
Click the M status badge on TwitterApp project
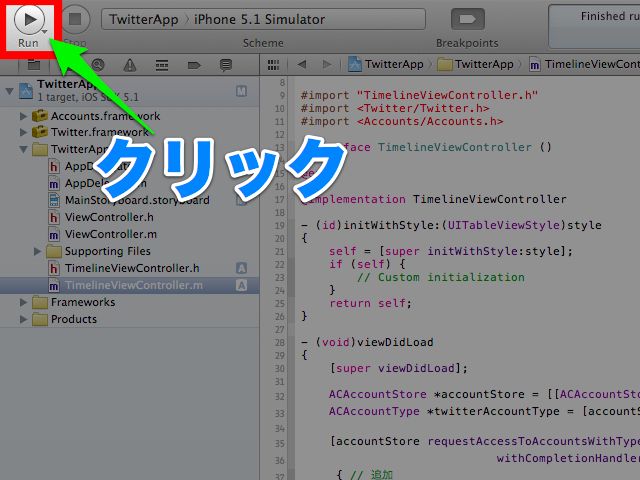click(x=241, y=91)
